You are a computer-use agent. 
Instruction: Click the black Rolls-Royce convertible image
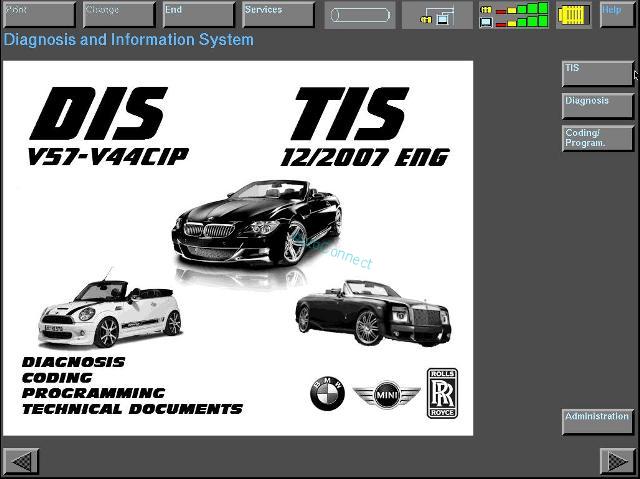373,313
